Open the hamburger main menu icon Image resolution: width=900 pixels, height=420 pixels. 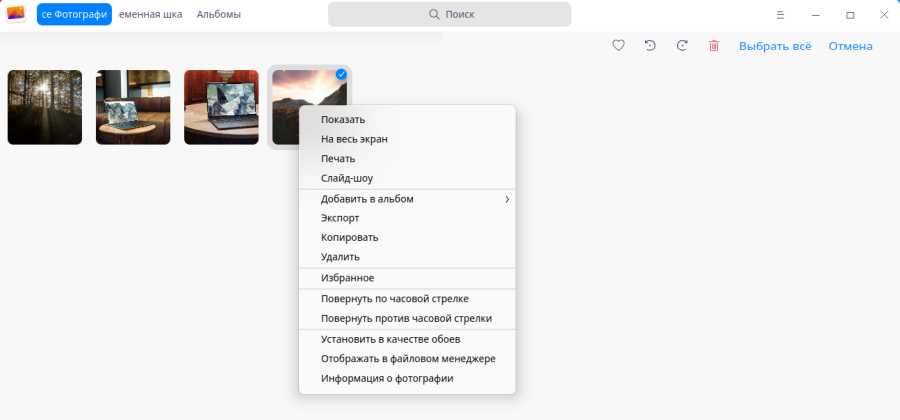[781, 15]
